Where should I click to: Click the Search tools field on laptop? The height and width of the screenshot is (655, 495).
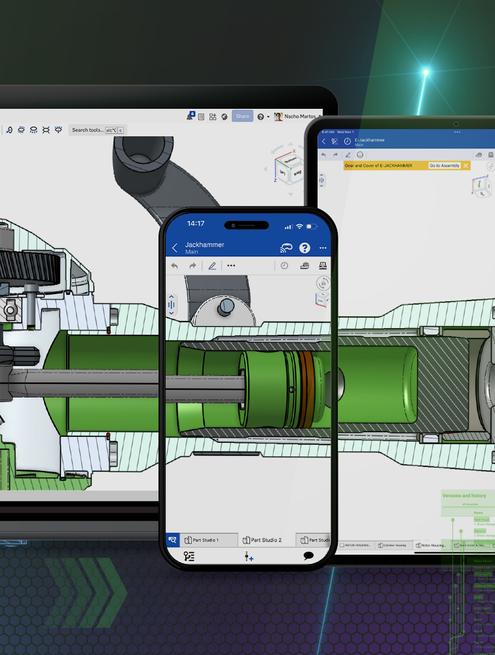pos(97,130)
